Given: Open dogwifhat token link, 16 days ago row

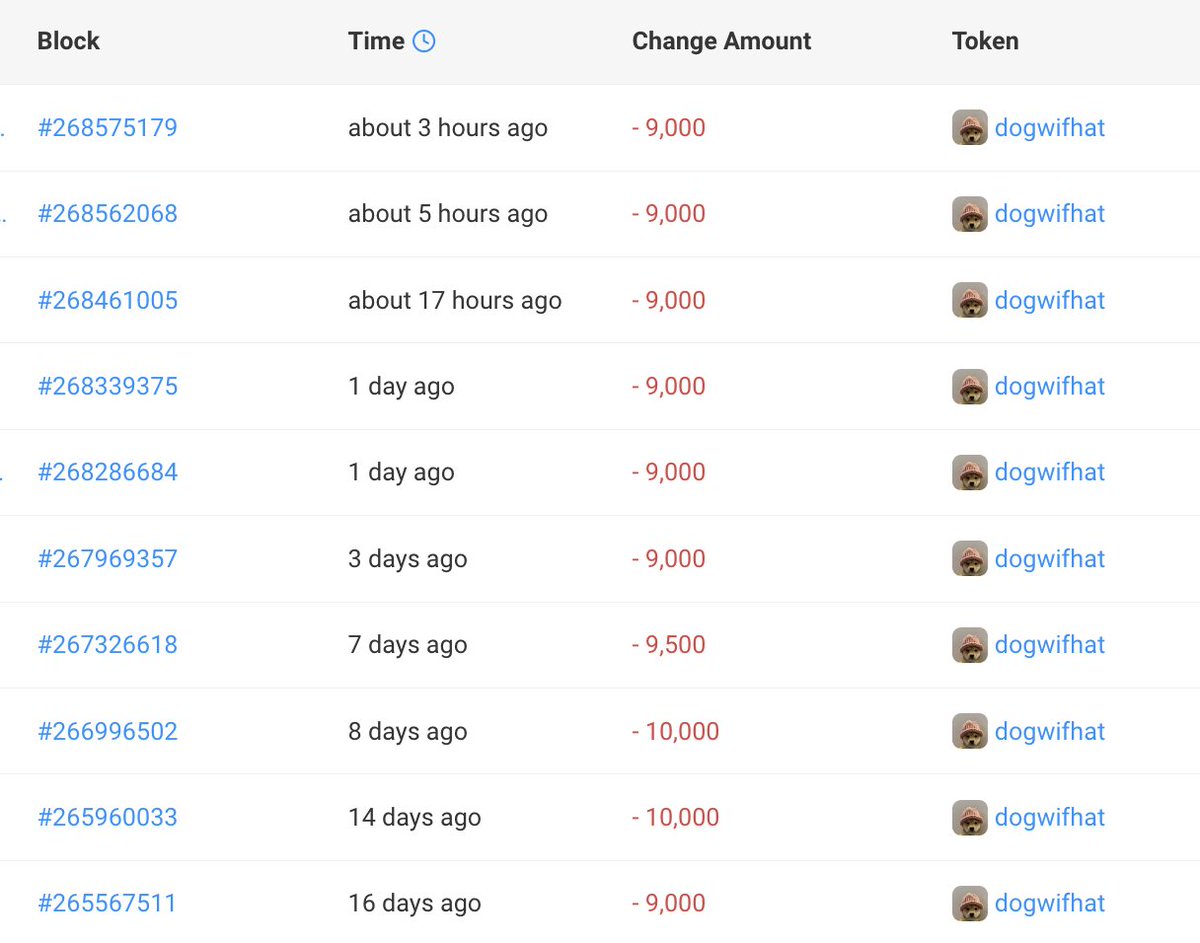Looking at the screenshot, I should pyautogui.click(x=1050, y=903).
